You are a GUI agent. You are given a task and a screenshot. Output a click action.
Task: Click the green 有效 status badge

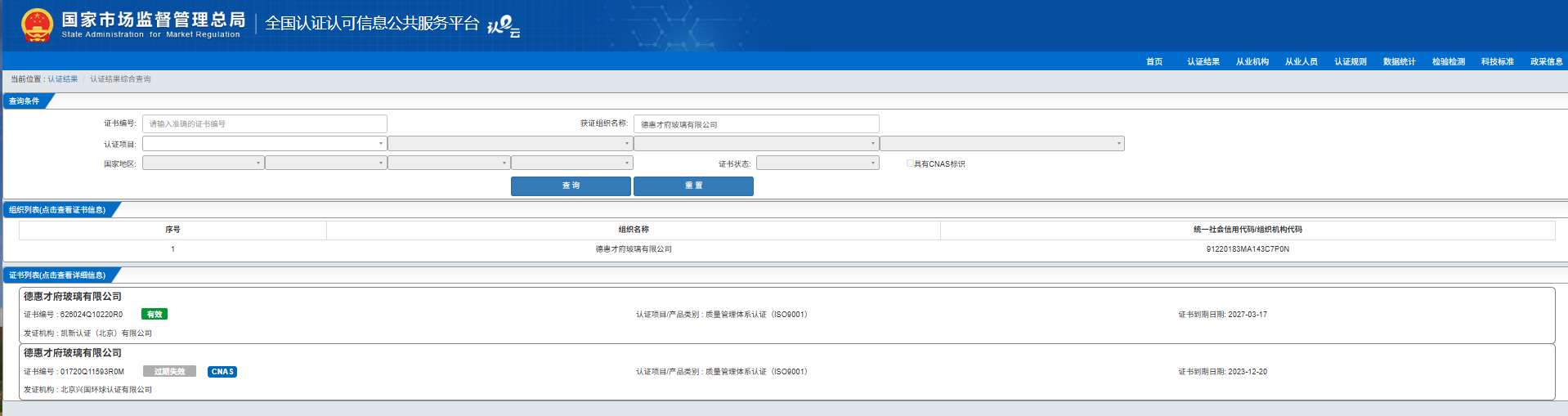(155, 314)
